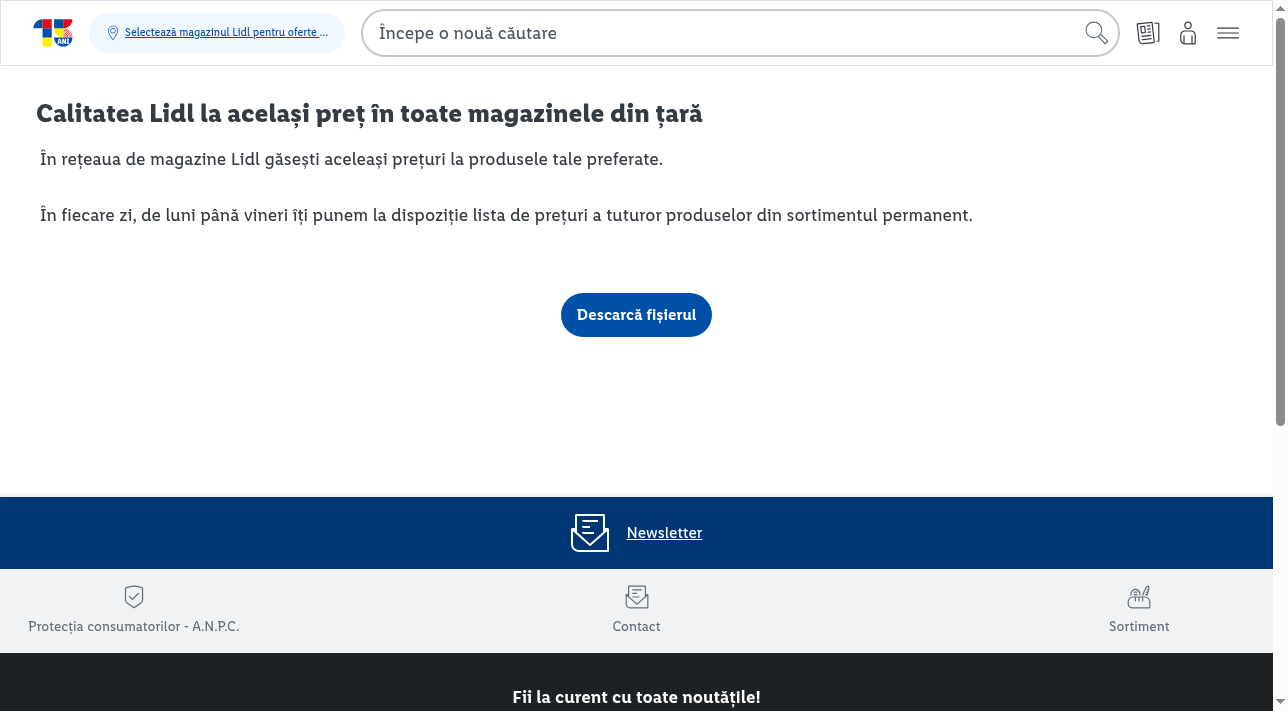Screen dimensions: 1288x711
Task: Open 'Protecția consumatorilor - A.N.P.C.' link
Action: point(134,626)
